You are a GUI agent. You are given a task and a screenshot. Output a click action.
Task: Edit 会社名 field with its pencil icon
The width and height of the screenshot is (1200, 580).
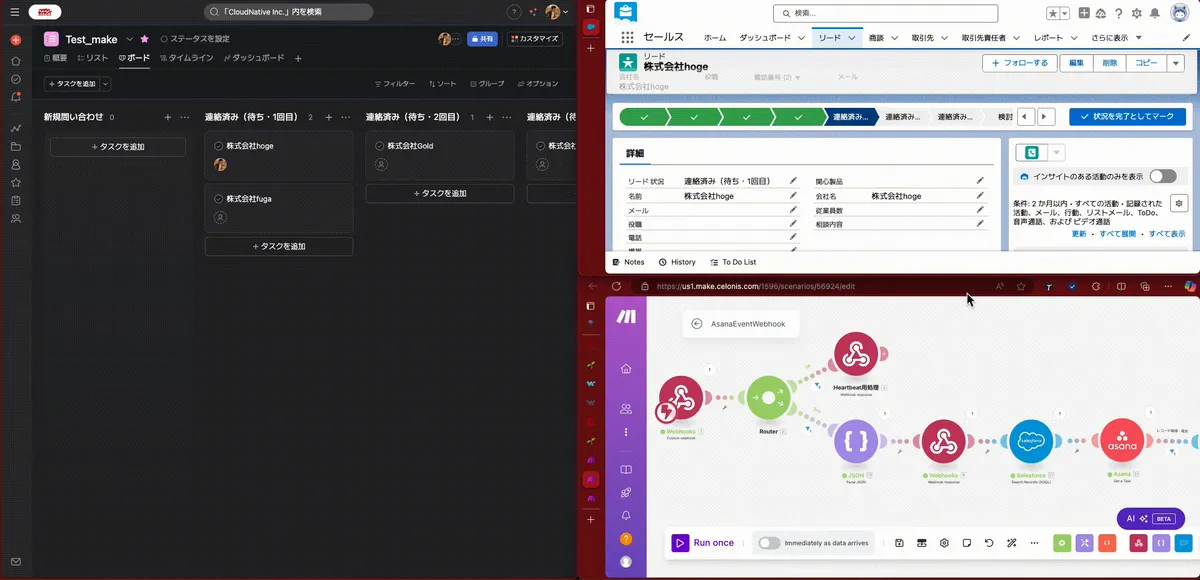[981, 196]
